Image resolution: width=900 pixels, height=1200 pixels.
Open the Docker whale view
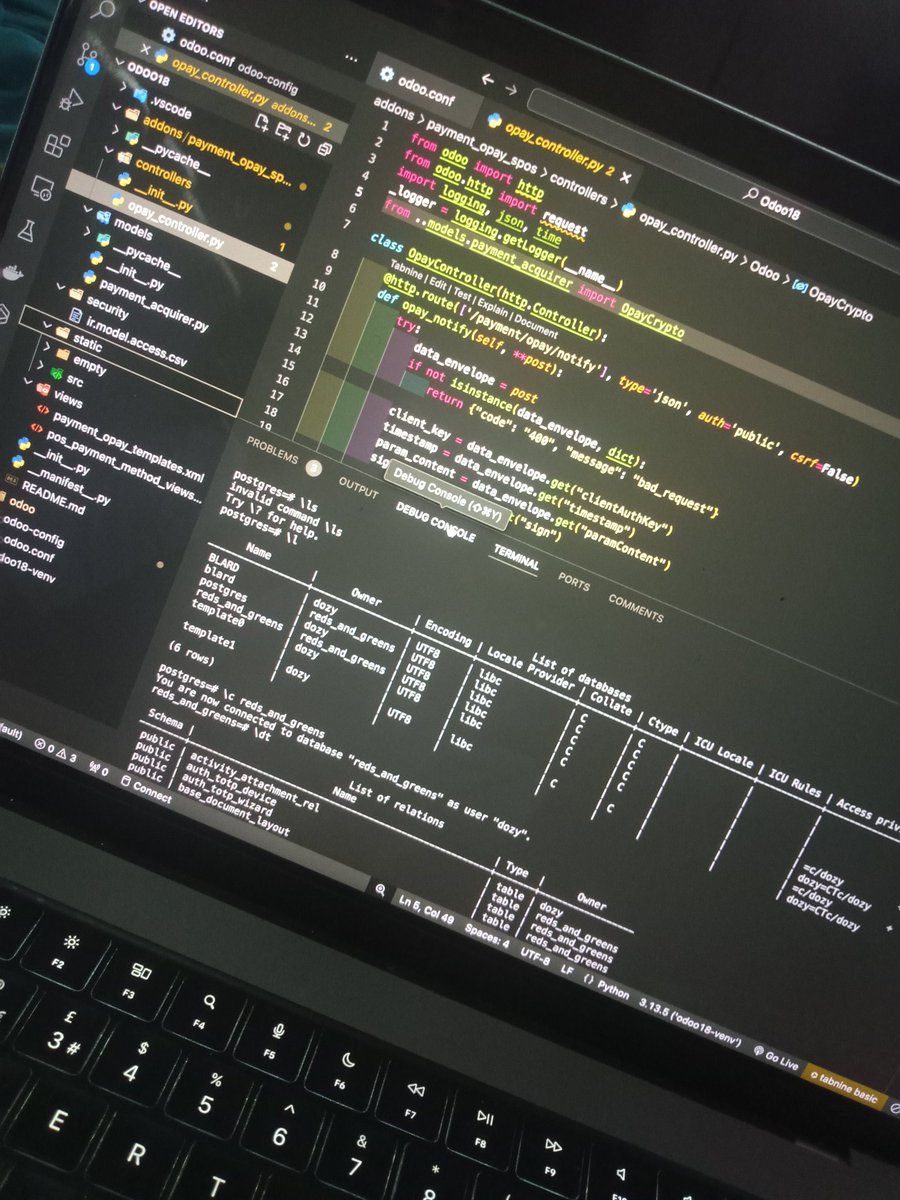[12, 273]
